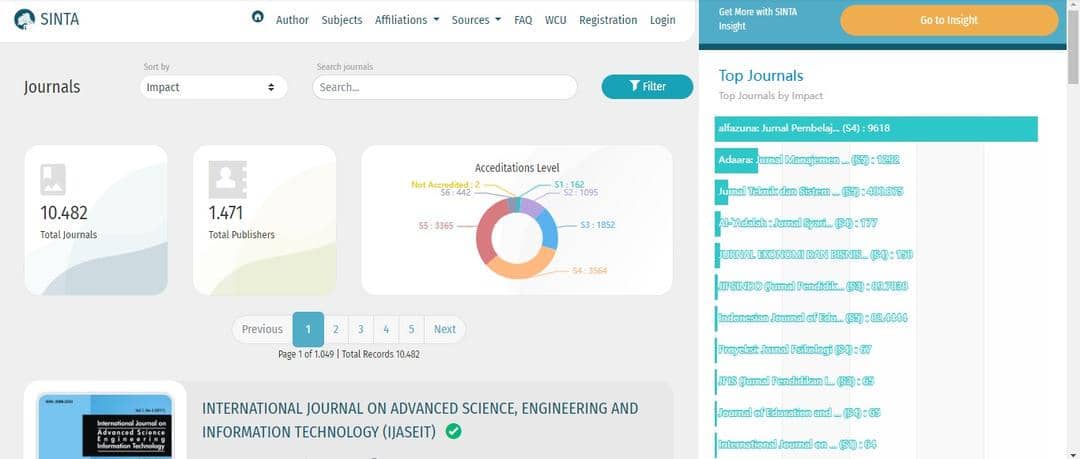This screenshot has height=459, width=1080.
Task: Open the Sort by Impact dropdown
Action: click(x=213, y=87)
